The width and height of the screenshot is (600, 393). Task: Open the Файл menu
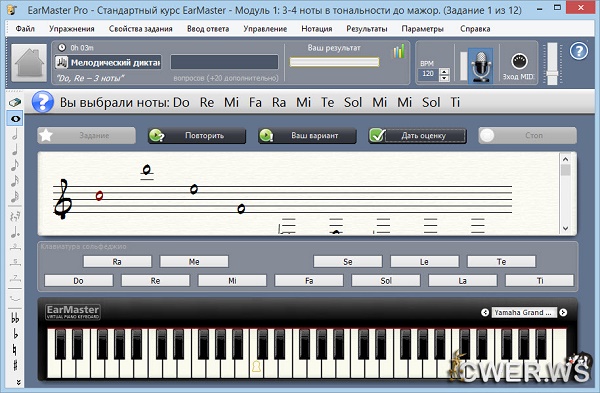pos(25,29)
